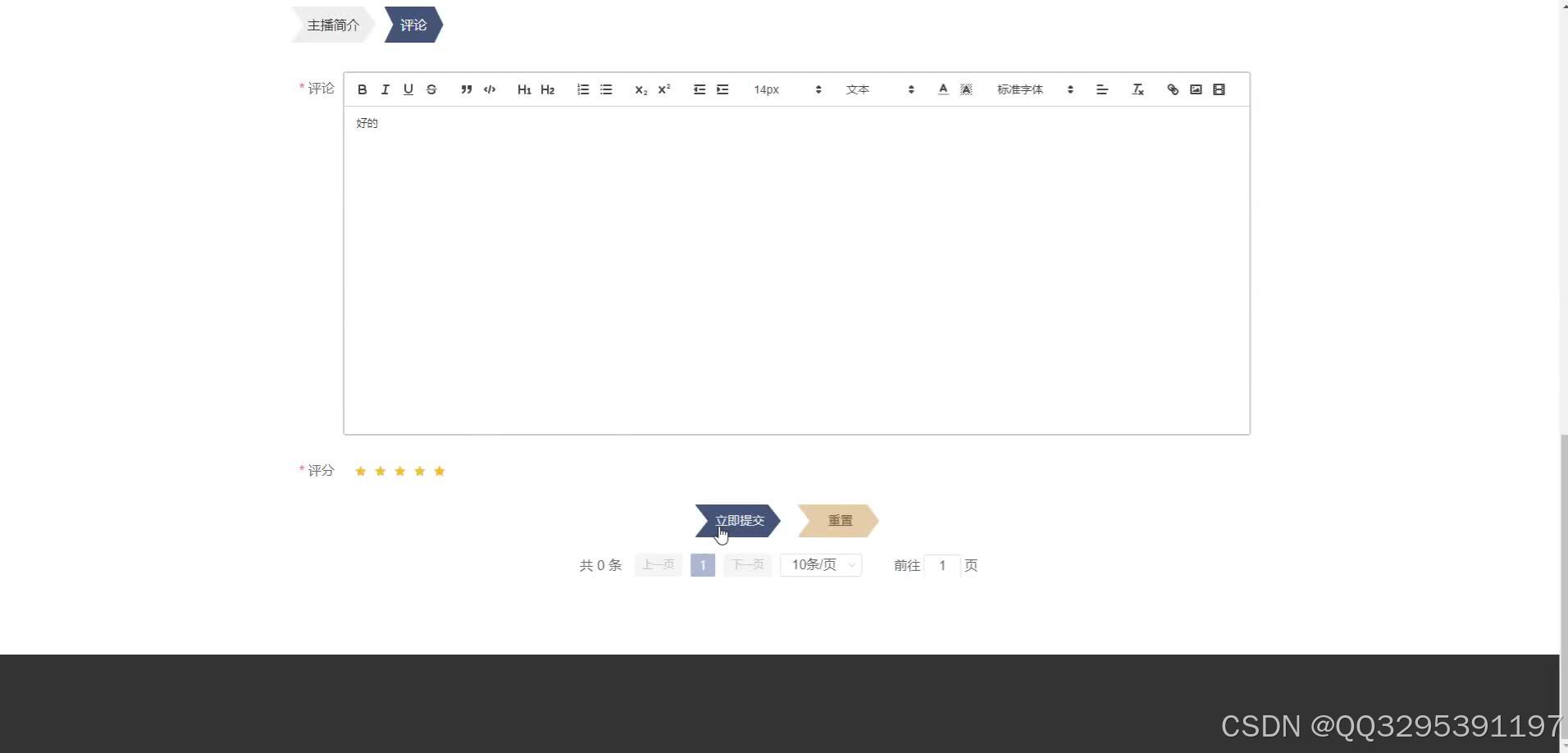The width and height of the screenshot is (1568, 753).
Task: Insert a hyperlink
Action: 1172,89
